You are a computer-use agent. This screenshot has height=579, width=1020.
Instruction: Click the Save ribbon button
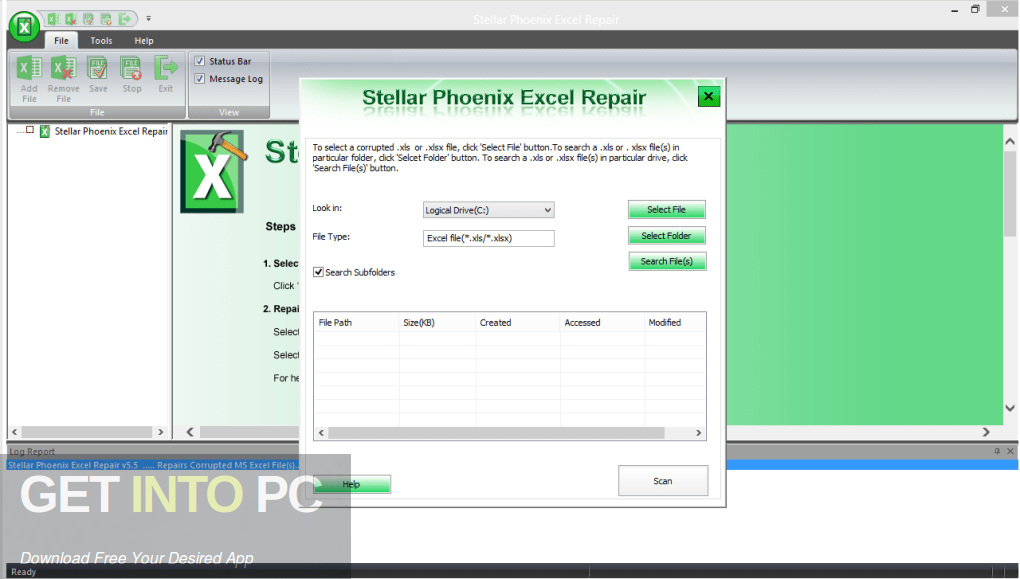click(x=98, y=75)
